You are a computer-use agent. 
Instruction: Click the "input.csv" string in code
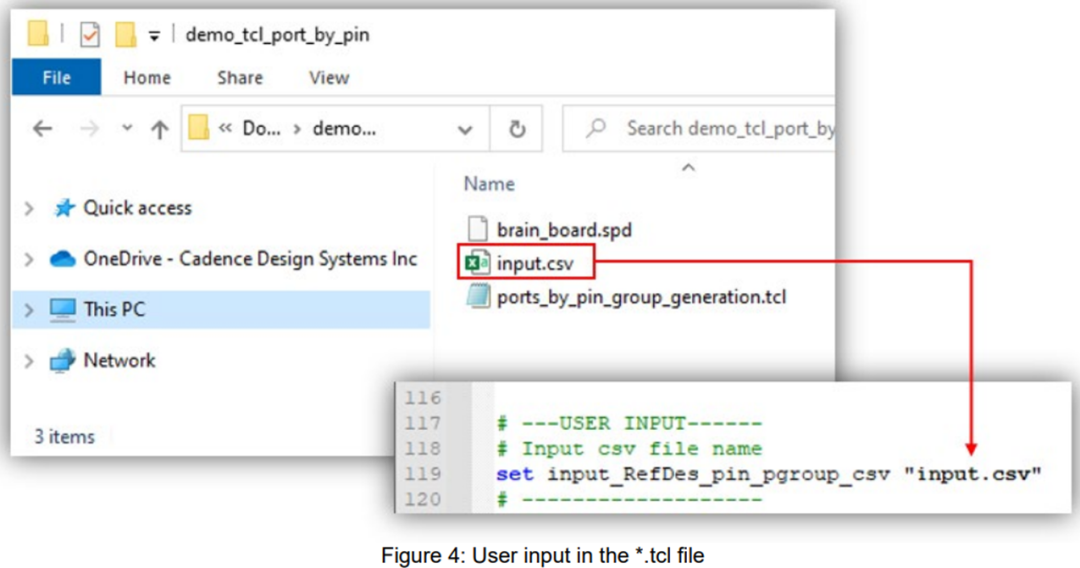tap(973, 474)
